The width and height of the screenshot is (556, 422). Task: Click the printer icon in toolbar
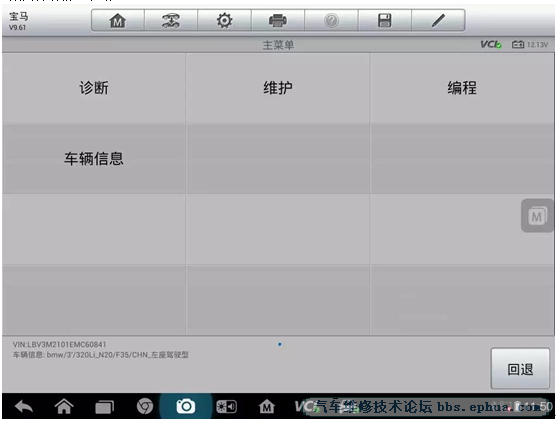[x=278, y=21]
